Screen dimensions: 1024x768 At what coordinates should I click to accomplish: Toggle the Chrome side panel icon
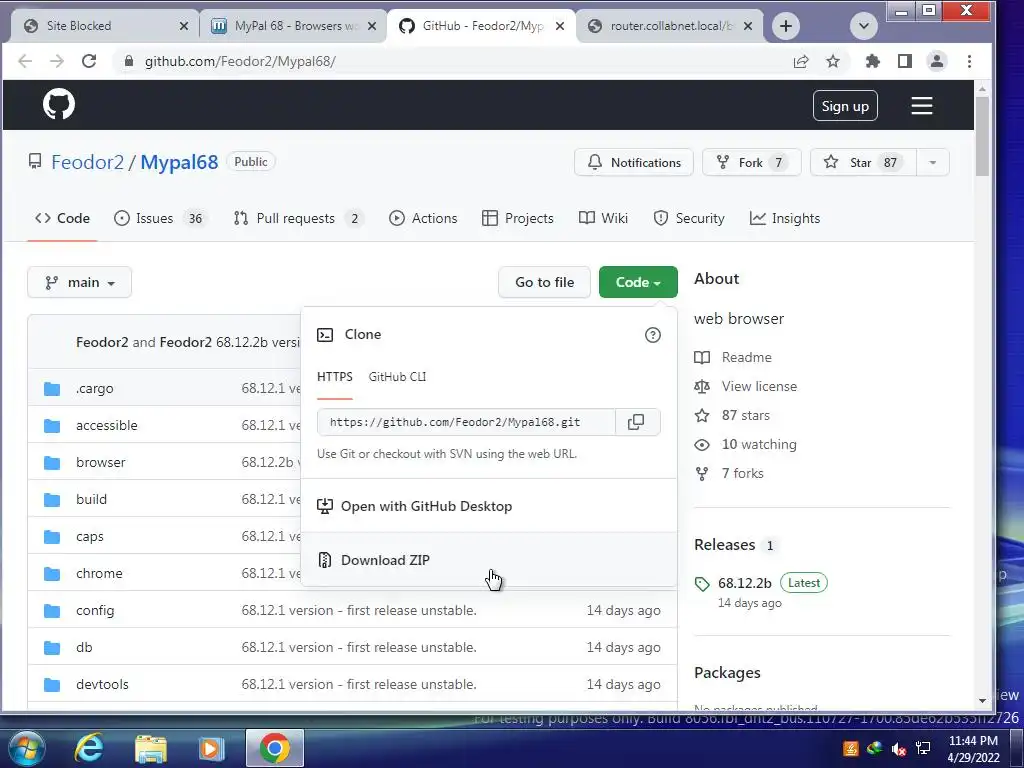point(904,61)
